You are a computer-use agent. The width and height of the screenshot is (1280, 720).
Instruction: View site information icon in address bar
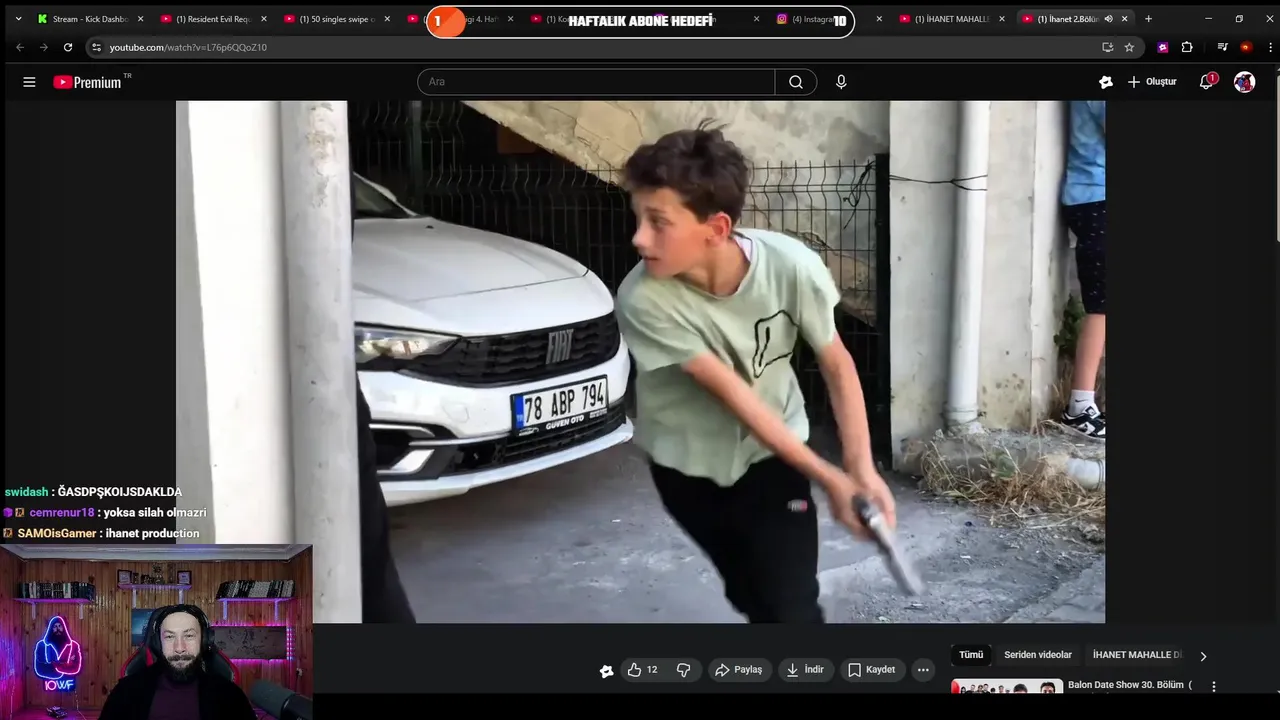[96, 47]
